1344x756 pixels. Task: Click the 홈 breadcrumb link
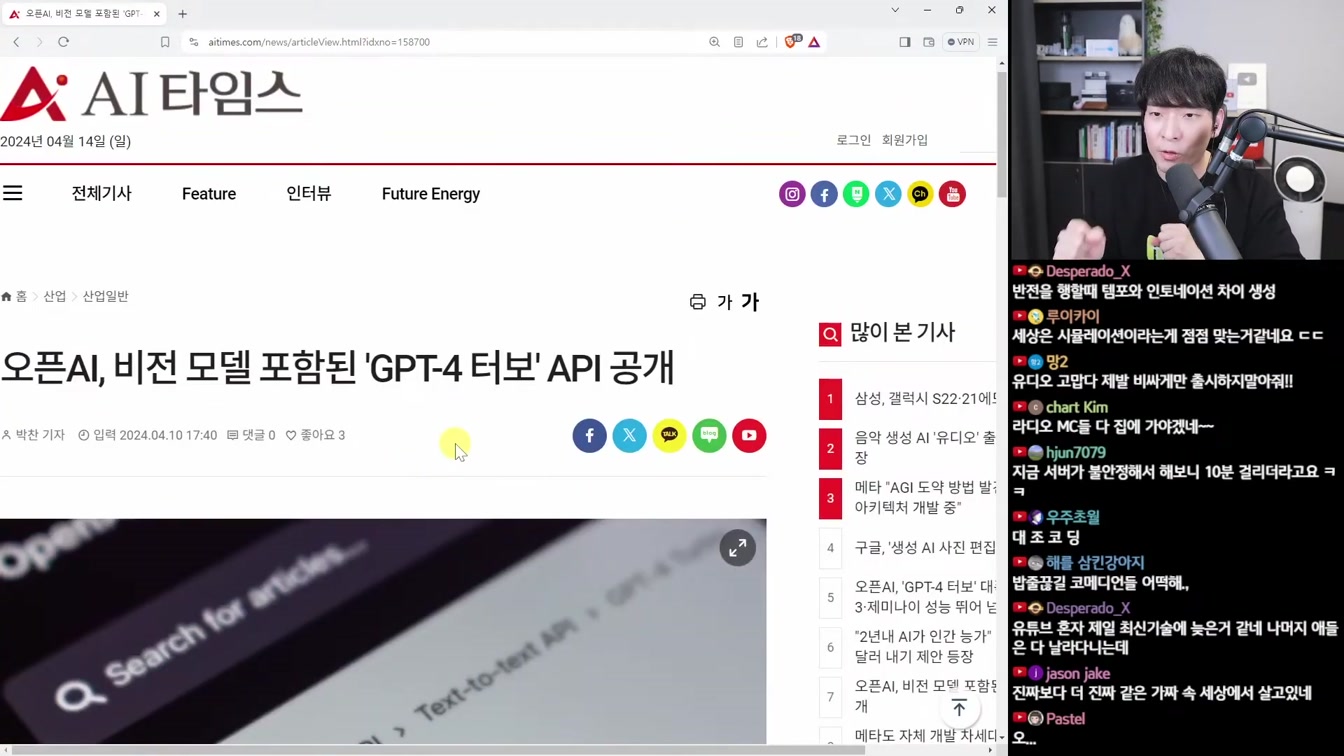[15, 297]
